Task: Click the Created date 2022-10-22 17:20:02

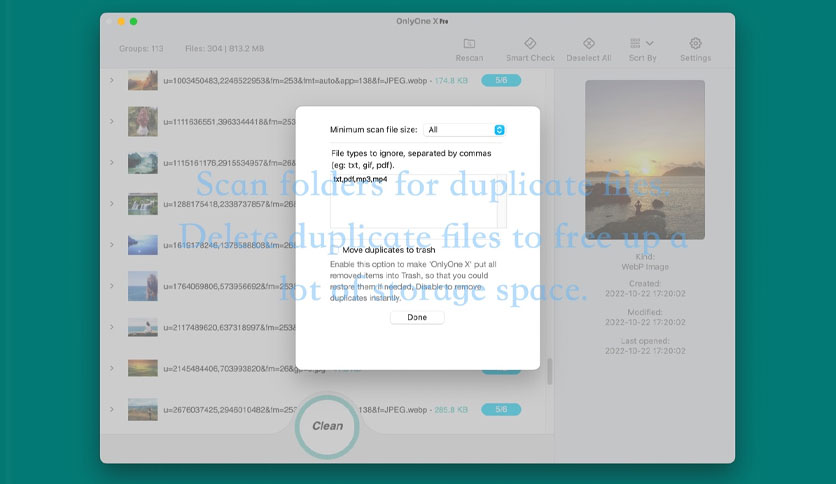Action: pyautogui.click(x=645, y=294)
